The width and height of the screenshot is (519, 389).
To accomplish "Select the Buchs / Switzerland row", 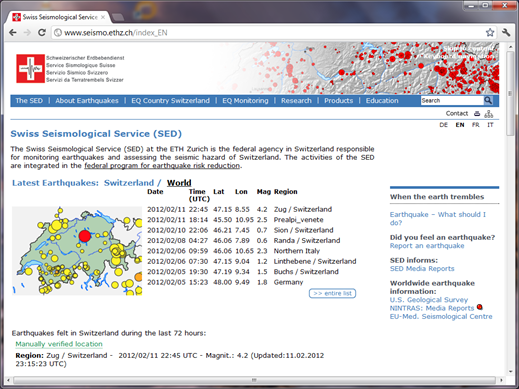I will [x=252, y=272].
